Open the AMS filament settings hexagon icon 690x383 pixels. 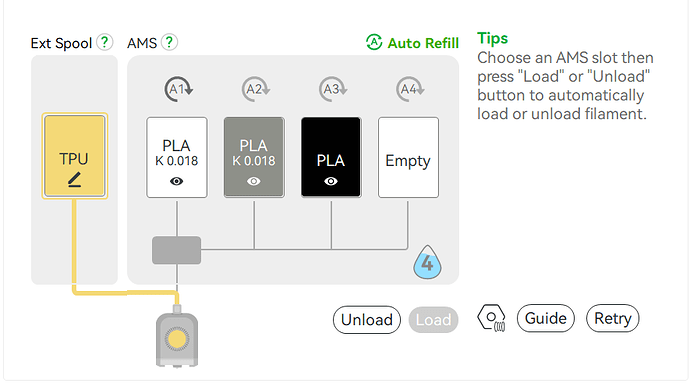492,317
